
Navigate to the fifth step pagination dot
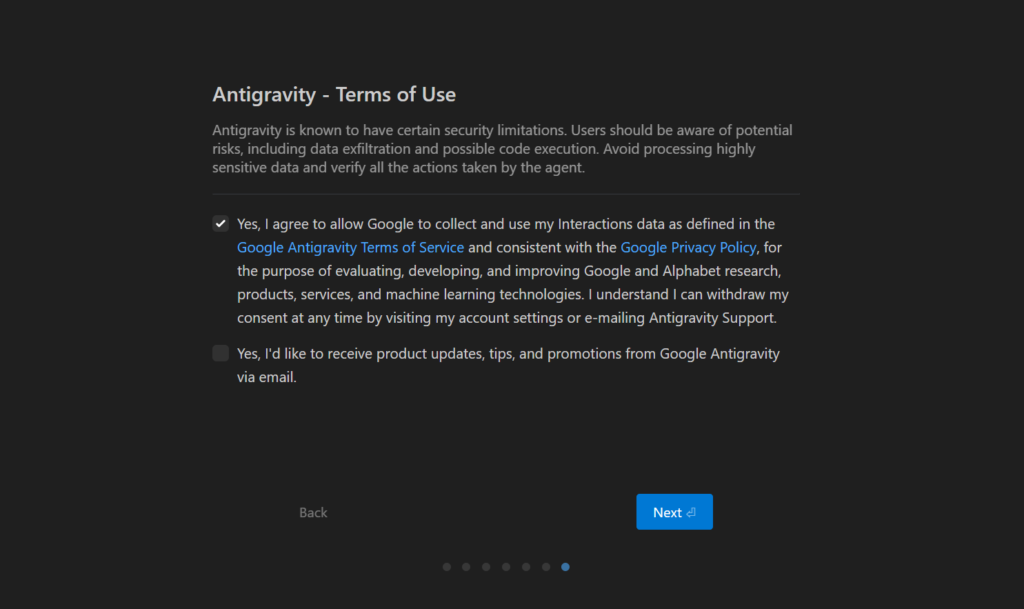[526, 567]
